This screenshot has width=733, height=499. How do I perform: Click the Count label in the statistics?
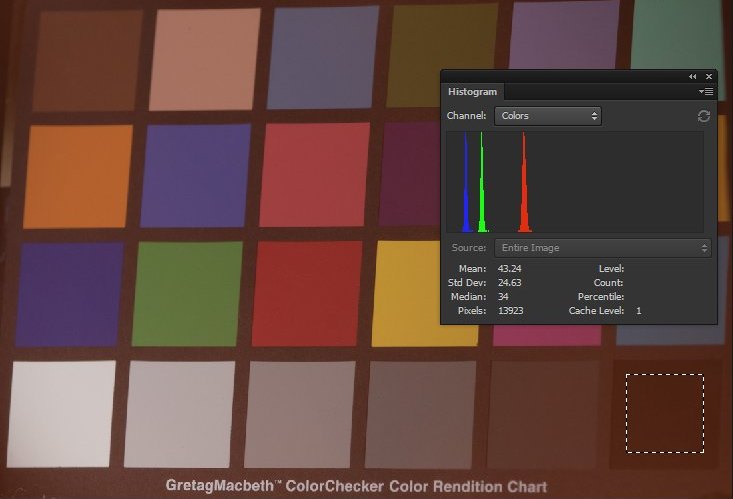[608, 283]
